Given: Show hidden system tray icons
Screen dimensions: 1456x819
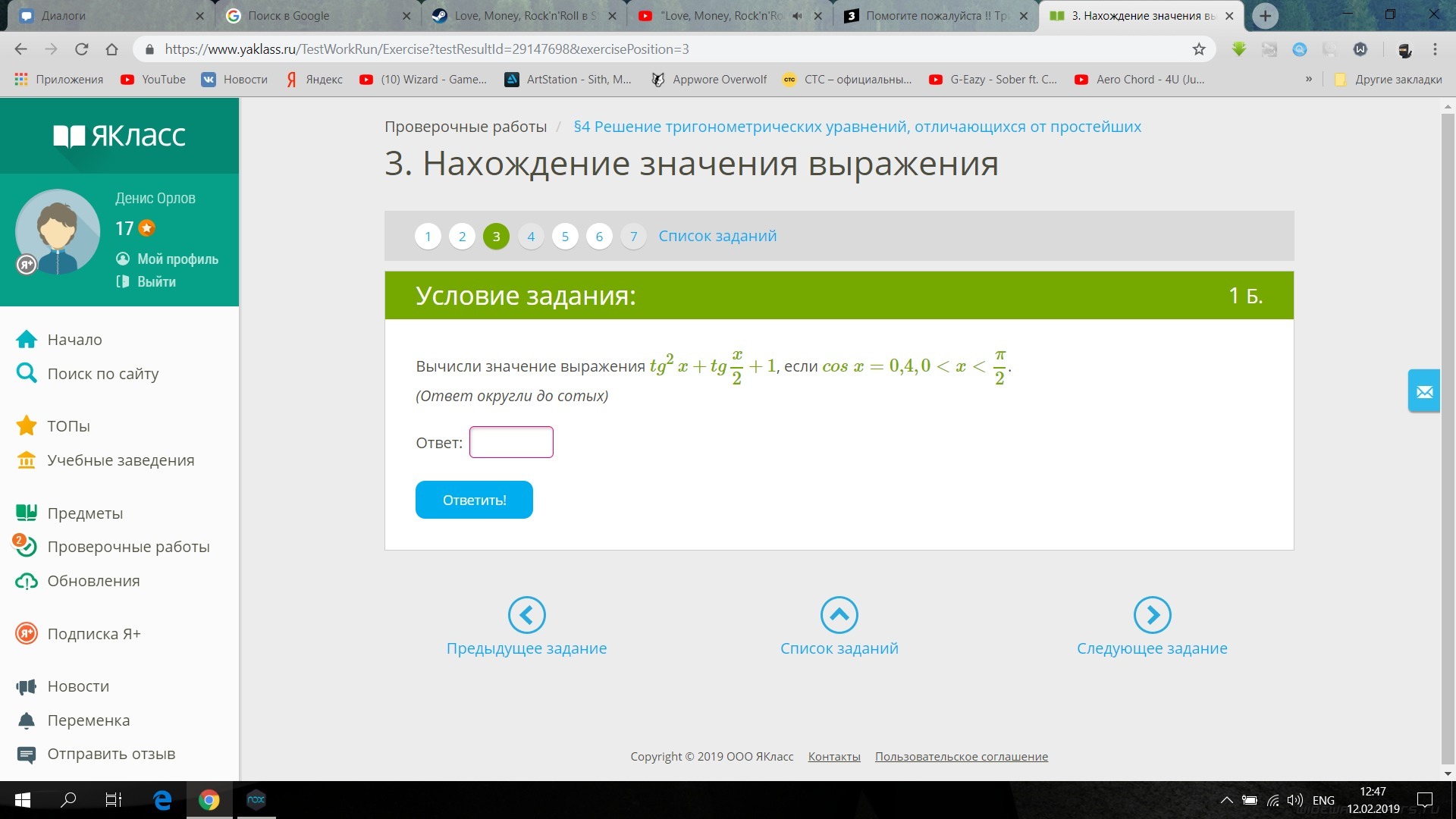Looking at the screenshot, I should (1226, 800).
